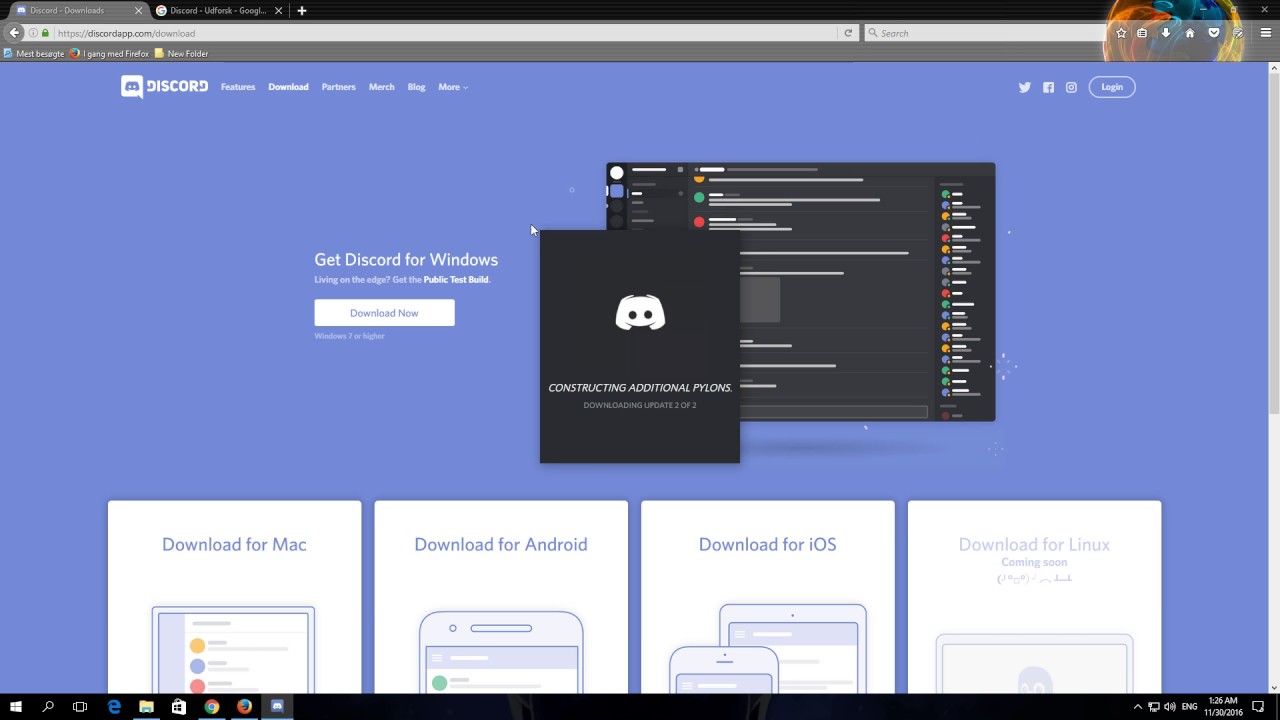The width and height of the screenshot is (1280, 720).
Task: Open the Merch navigation link
Action: coord(381,87)
